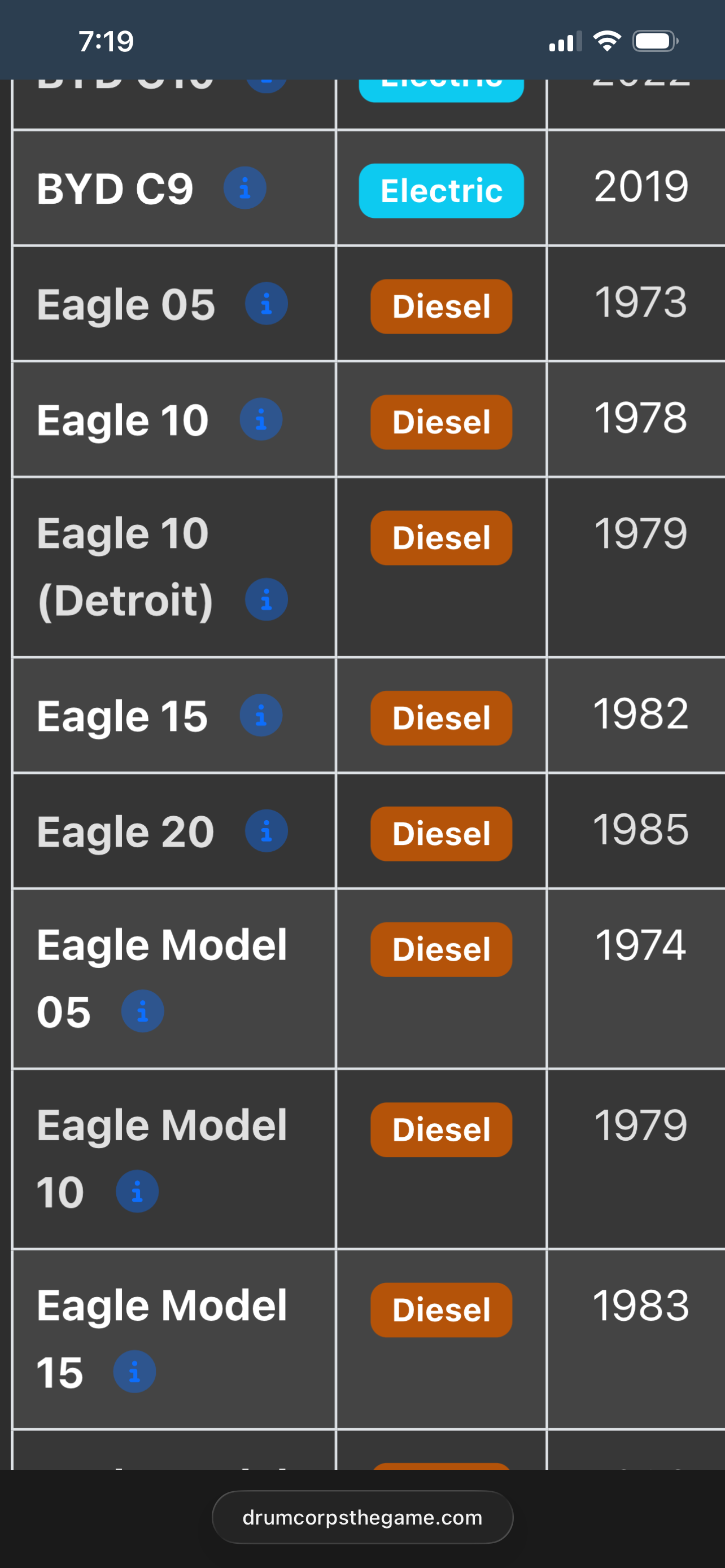Open info icon for Eagle 10 (Detroit)
The image size is (725, 1568).
(266, 599)
